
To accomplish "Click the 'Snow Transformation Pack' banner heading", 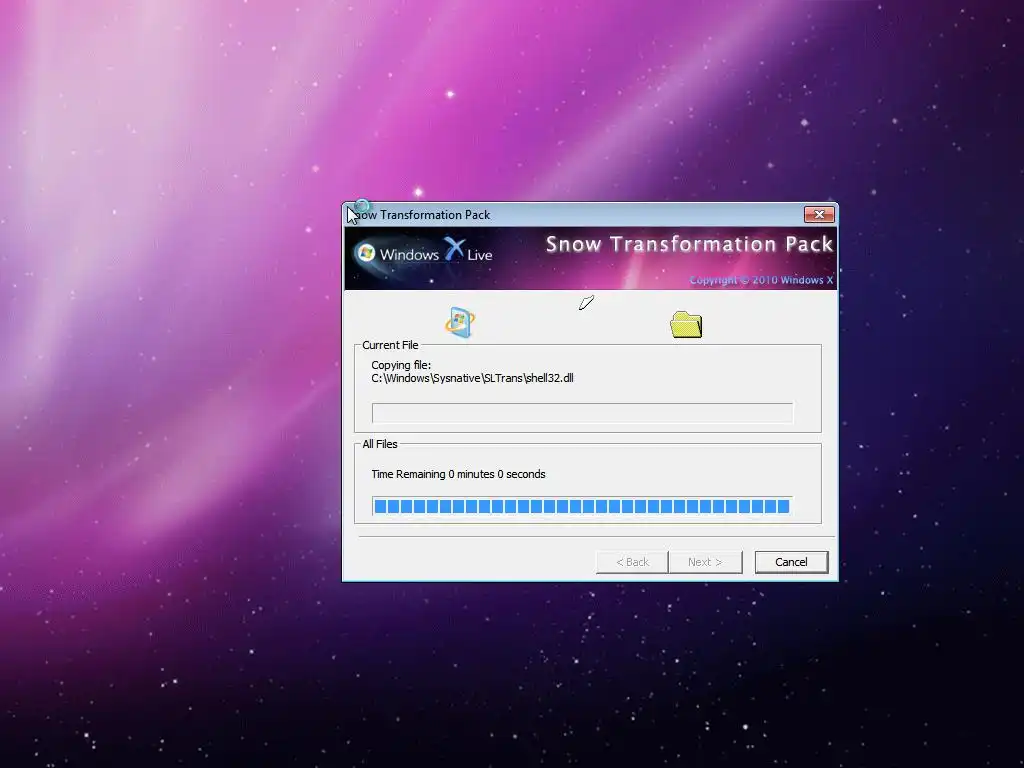I will pos(690,244).
